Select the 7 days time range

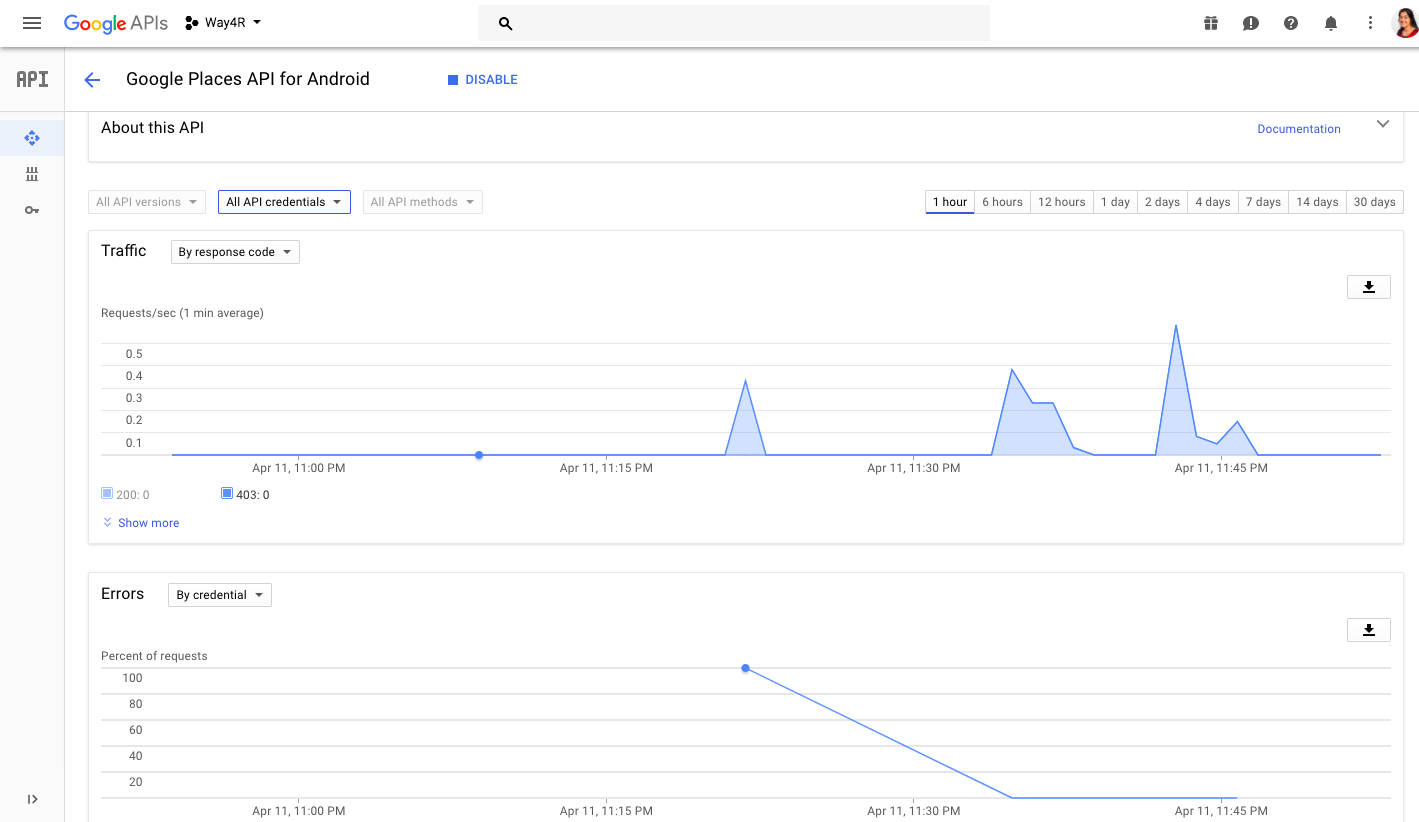tap(1263, 202)
